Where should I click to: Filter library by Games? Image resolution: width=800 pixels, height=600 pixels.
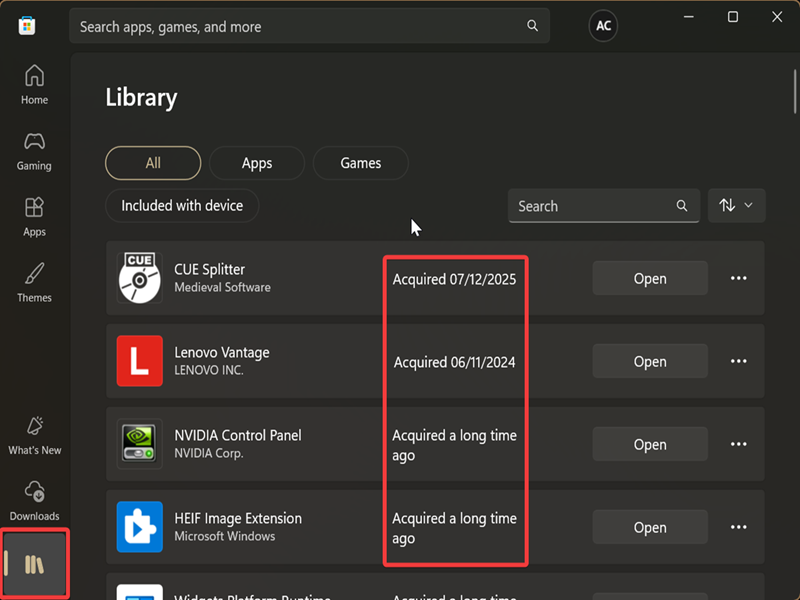[360, 163]
